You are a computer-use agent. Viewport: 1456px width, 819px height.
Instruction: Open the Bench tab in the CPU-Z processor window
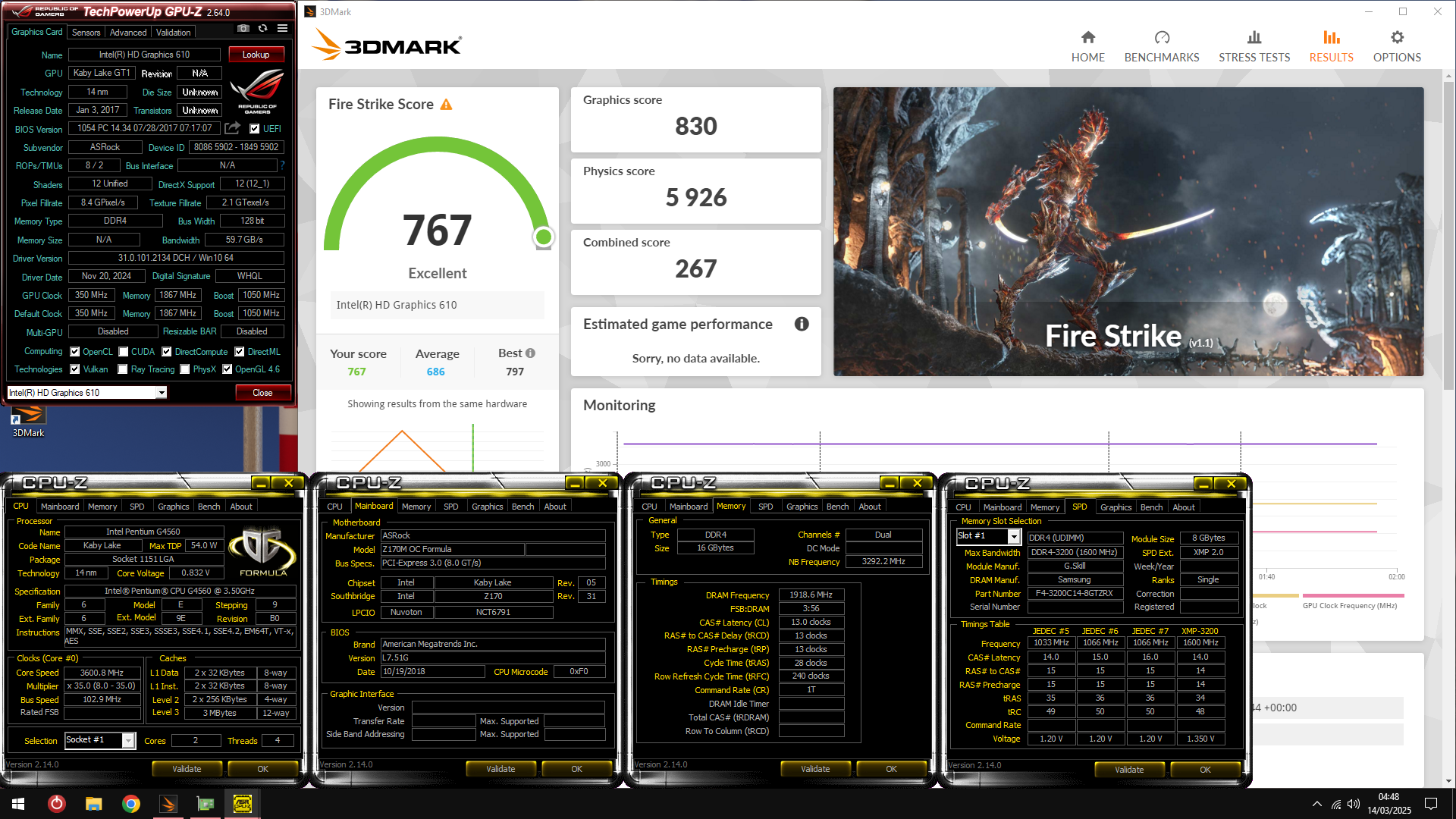(x=209, y=507)
